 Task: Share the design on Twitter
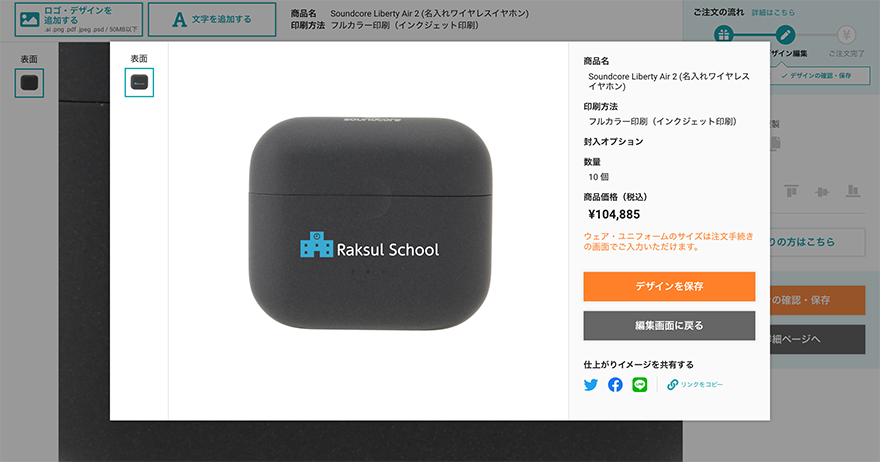tap(591, 385)
